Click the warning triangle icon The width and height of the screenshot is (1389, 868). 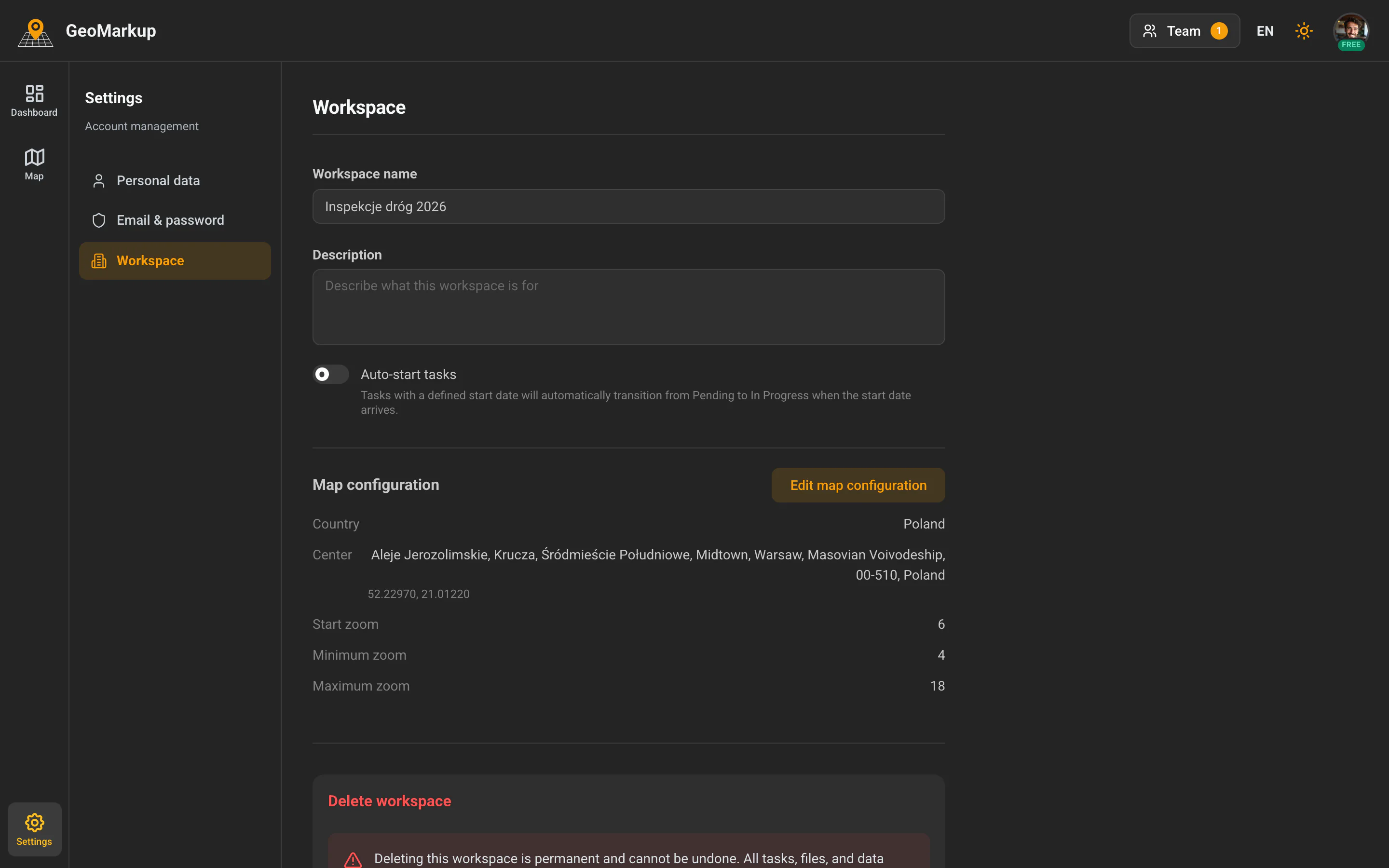click(x=353, y=859)
